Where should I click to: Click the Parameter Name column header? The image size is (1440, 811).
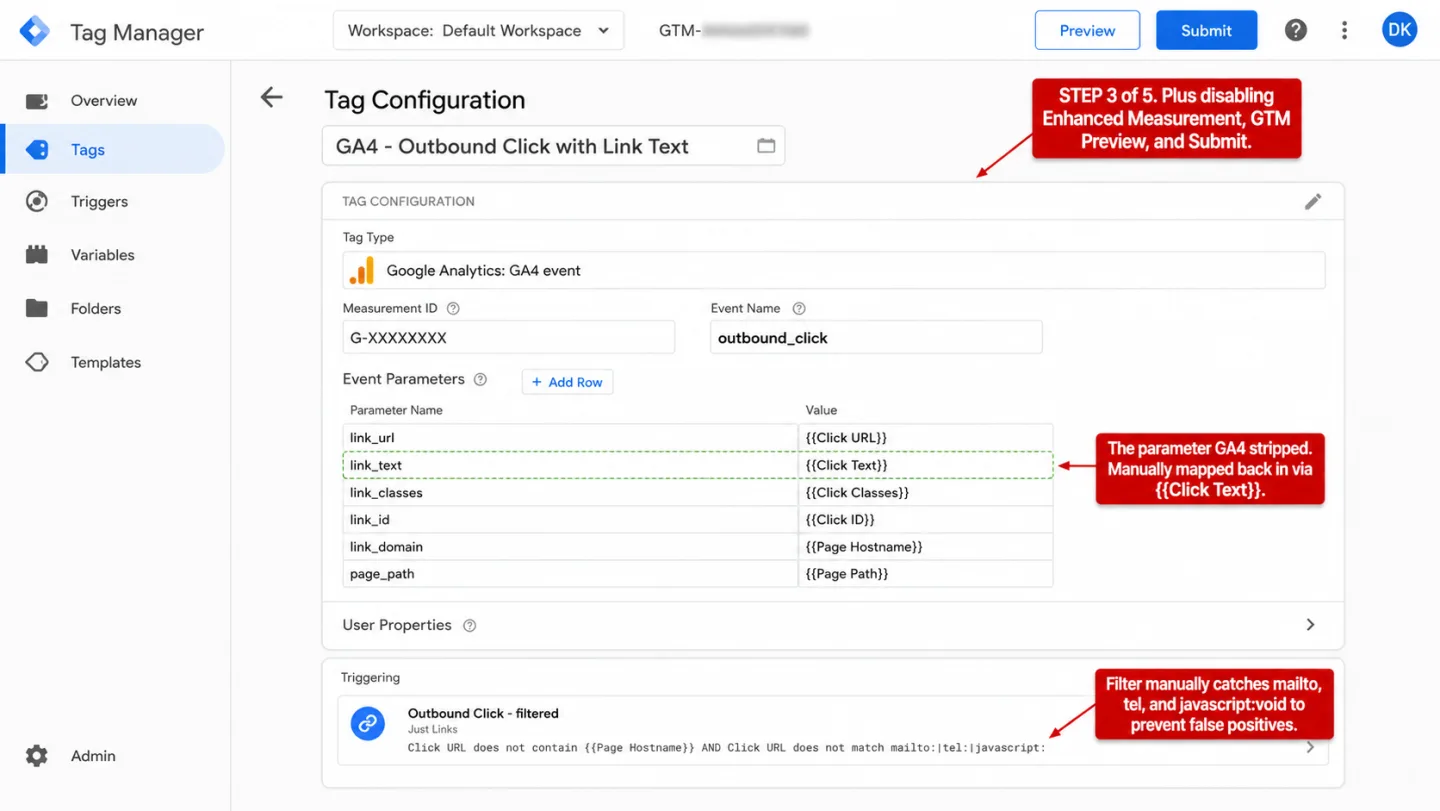point(396,410)
